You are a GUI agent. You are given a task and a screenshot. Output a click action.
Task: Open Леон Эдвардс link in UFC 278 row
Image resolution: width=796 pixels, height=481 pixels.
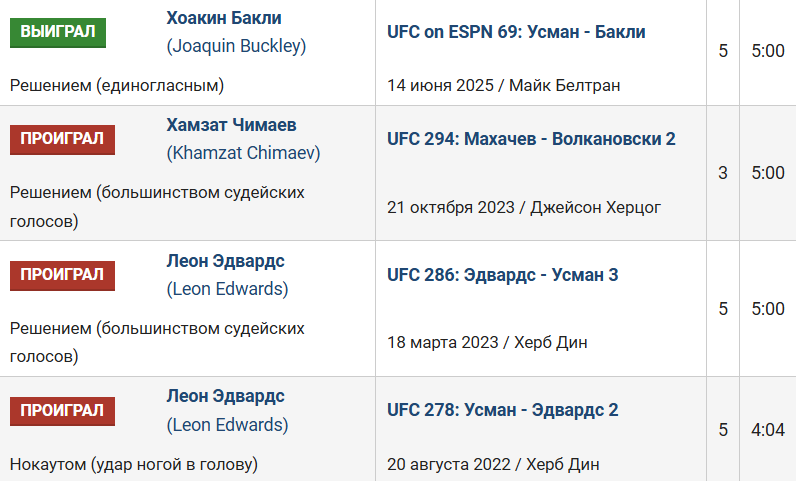(225, 396)
